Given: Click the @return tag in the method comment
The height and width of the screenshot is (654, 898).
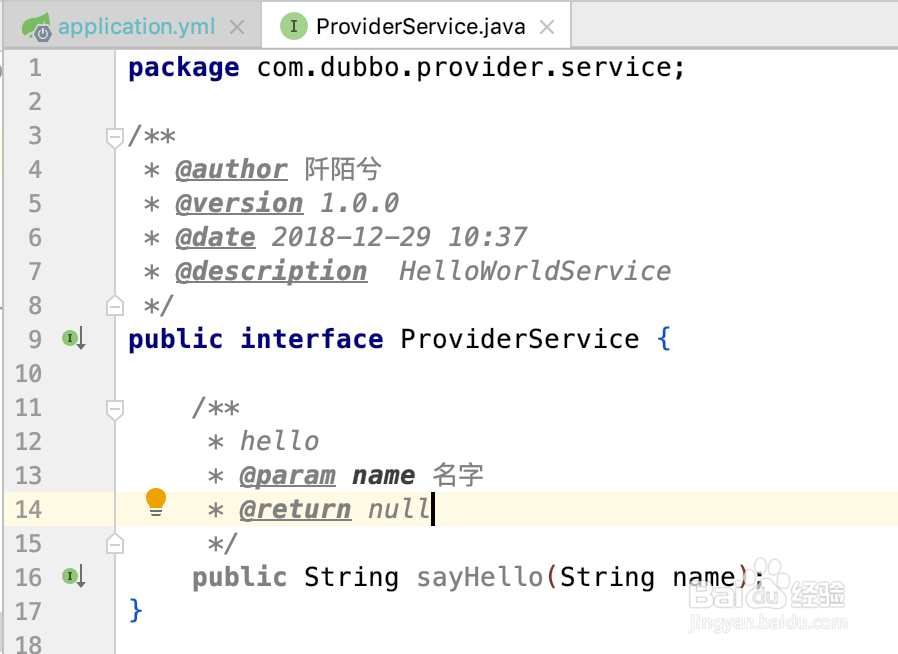Looking at the screenshot, I should (x=295, y=510).
